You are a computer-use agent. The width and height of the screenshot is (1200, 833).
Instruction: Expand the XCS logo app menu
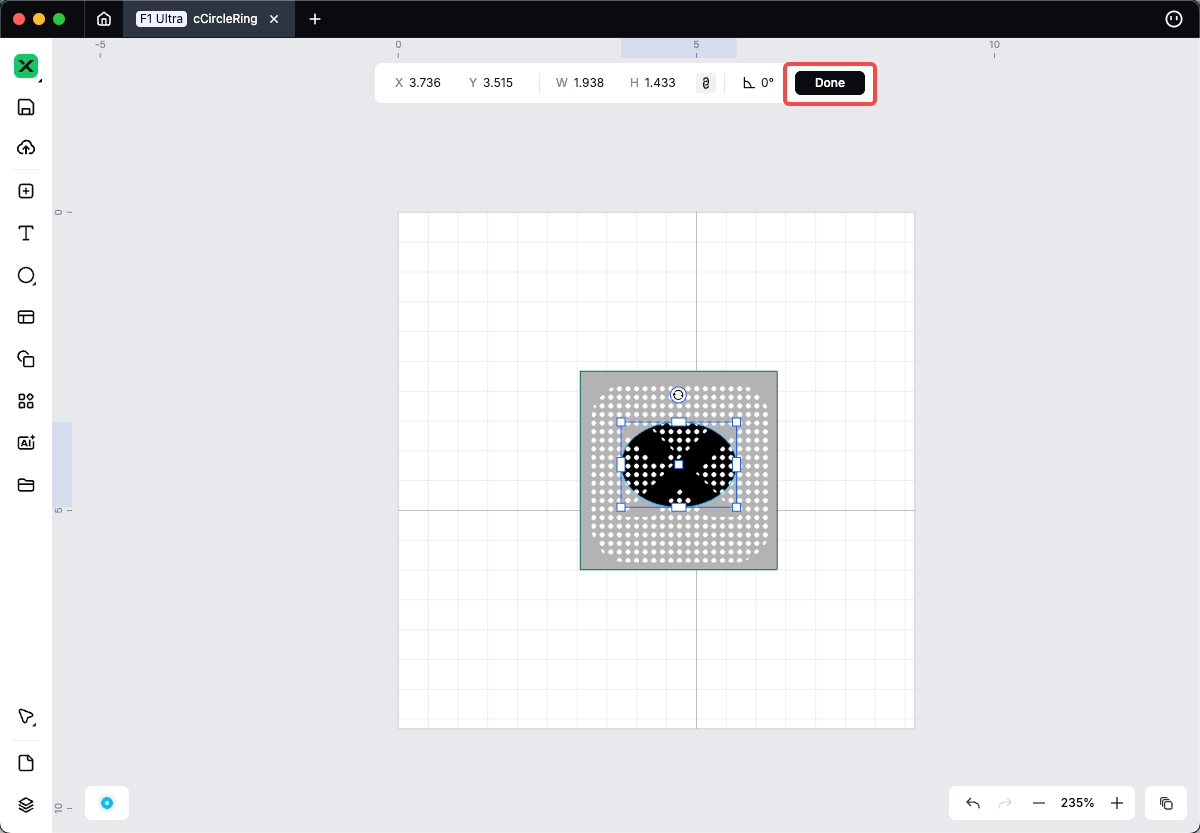26,67
